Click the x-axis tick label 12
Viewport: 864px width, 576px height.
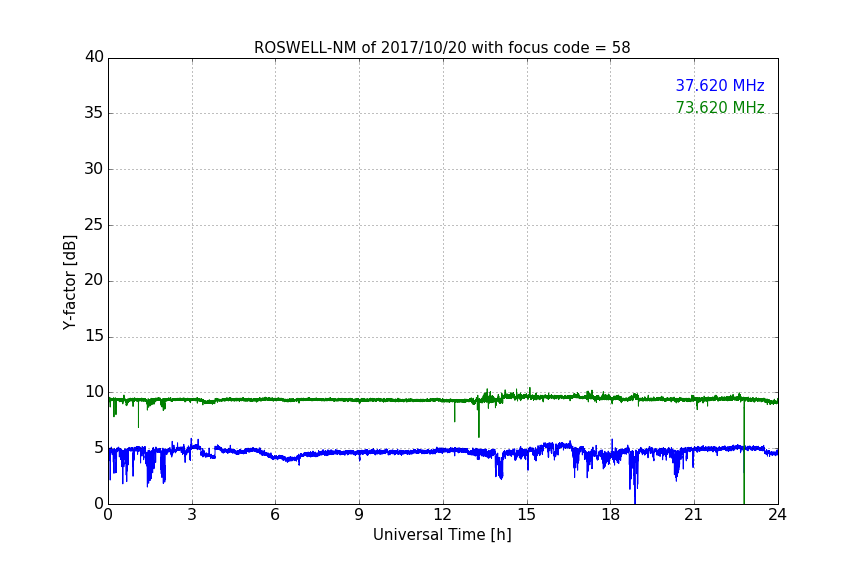443,515
